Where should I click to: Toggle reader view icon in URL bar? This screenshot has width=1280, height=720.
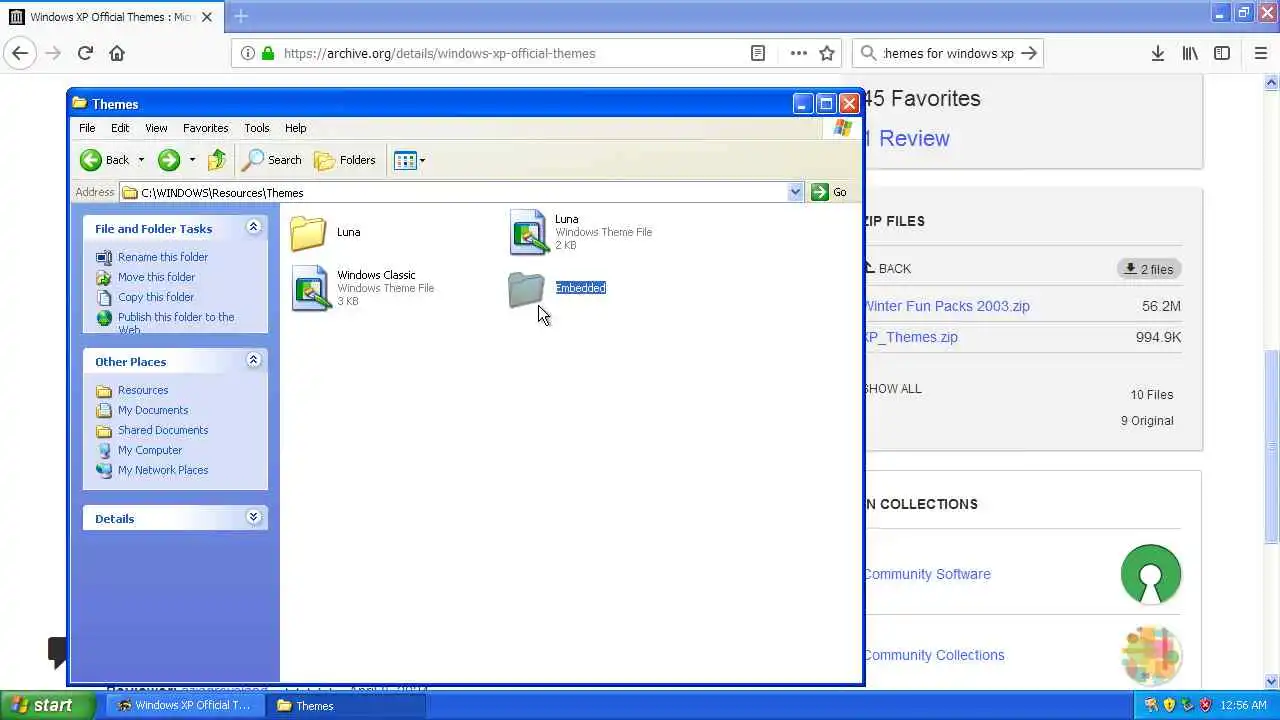758,53
